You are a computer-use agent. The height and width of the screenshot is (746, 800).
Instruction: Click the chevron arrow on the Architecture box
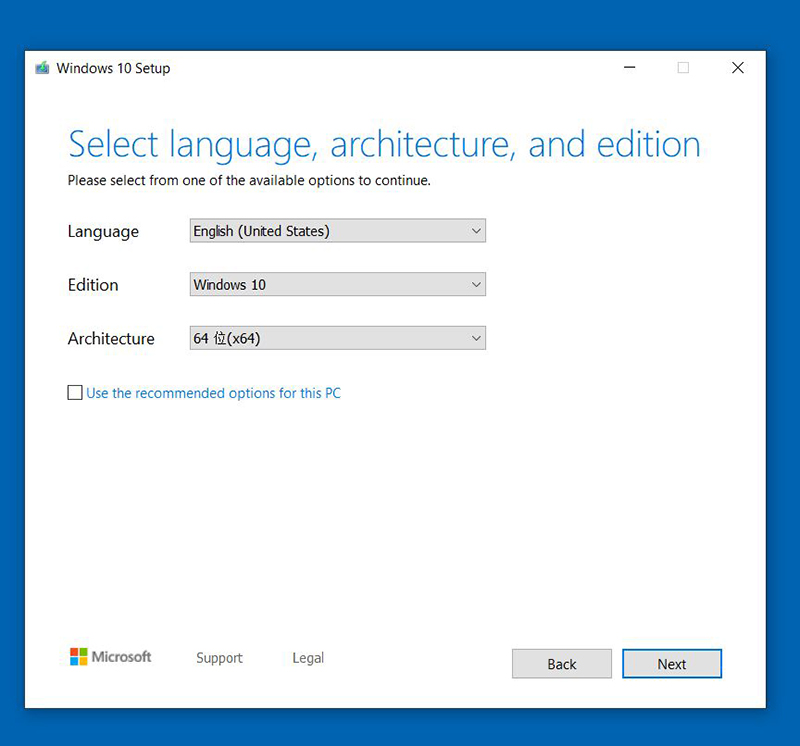475,339
